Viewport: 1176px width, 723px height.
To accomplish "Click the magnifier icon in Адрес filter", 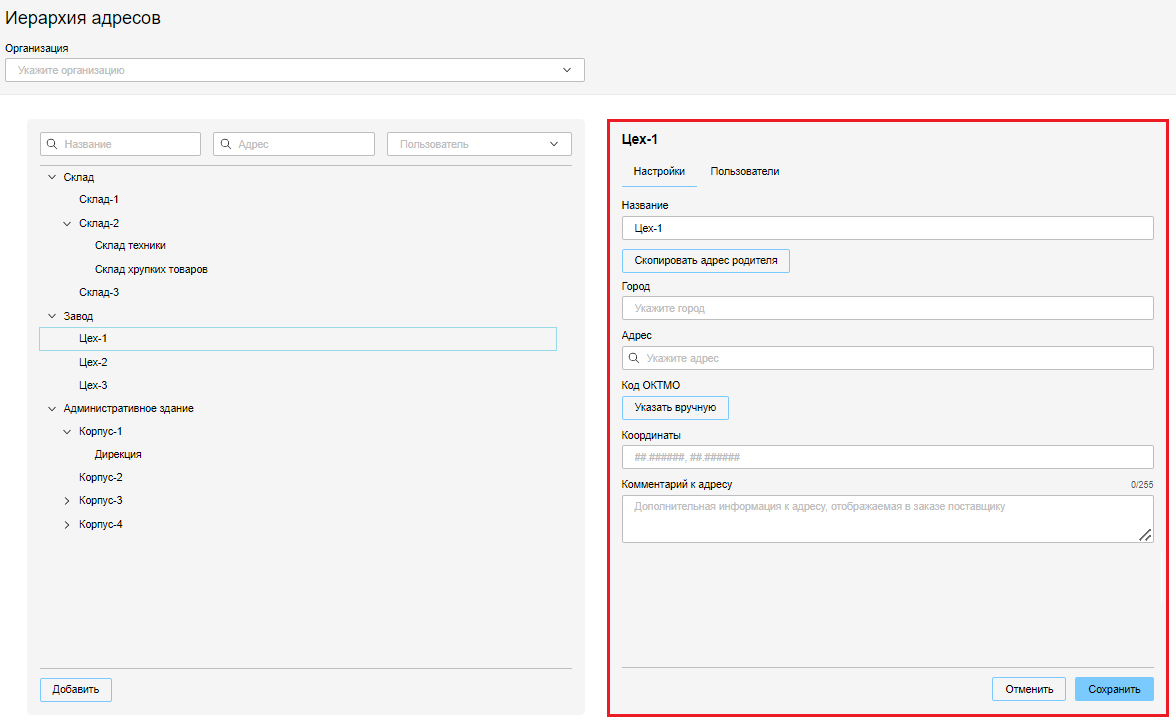I will click(x=226, y=144).
